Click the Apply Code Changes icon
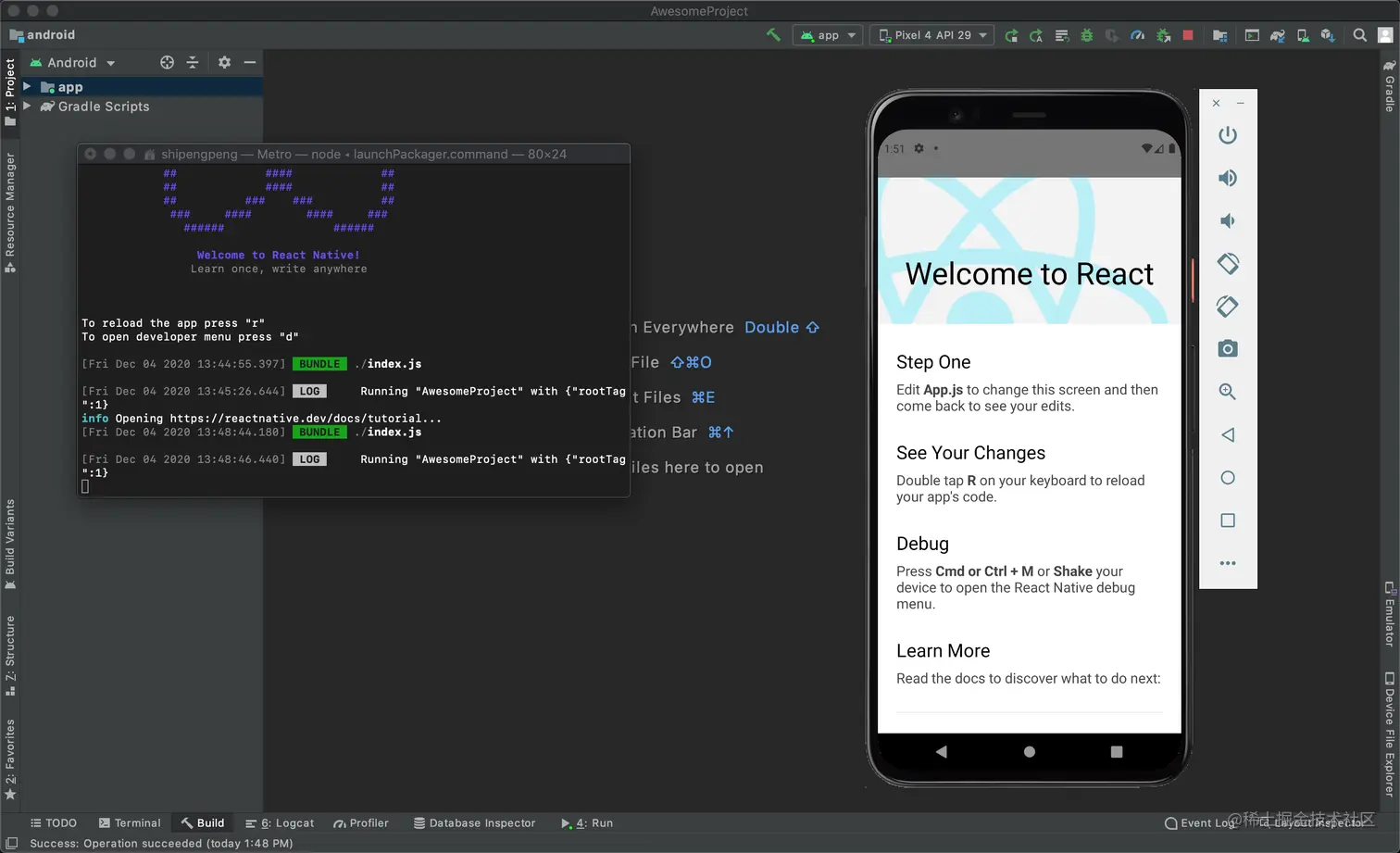1400x853 pixels. click(1062, 35)
